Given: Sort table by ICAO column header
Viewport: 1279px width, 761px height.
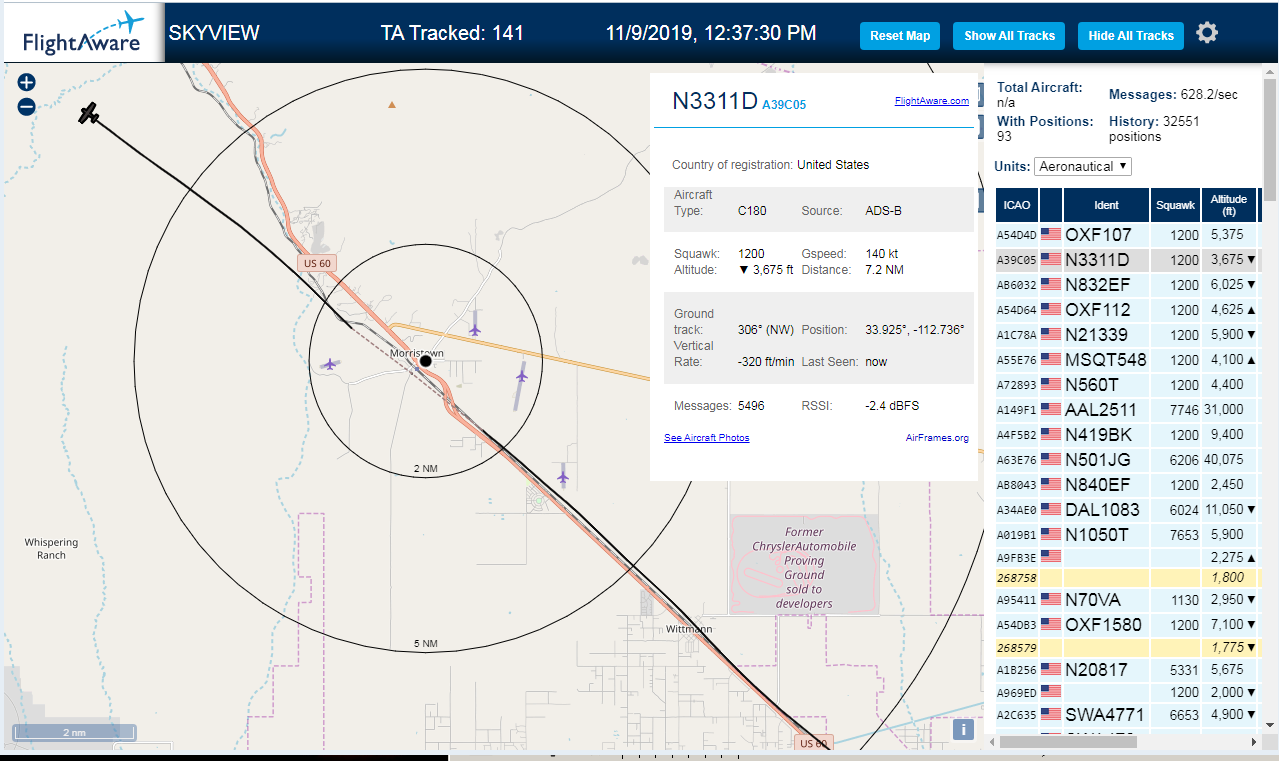Looking at the screenshot, I should tap(1017, 205).
